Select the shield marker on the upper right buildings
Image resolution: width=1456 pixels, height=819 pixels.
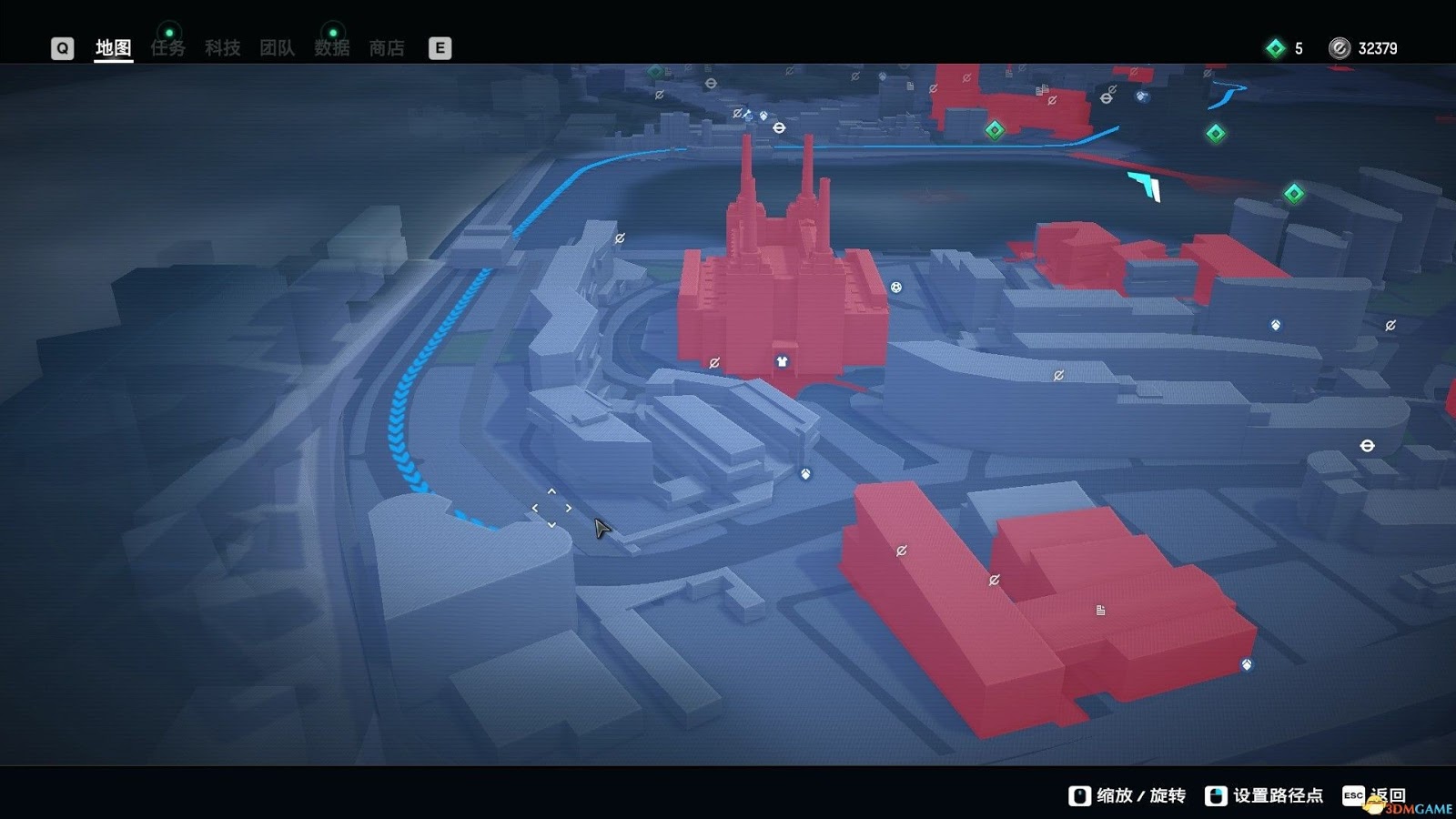(x=1276, y=325)
